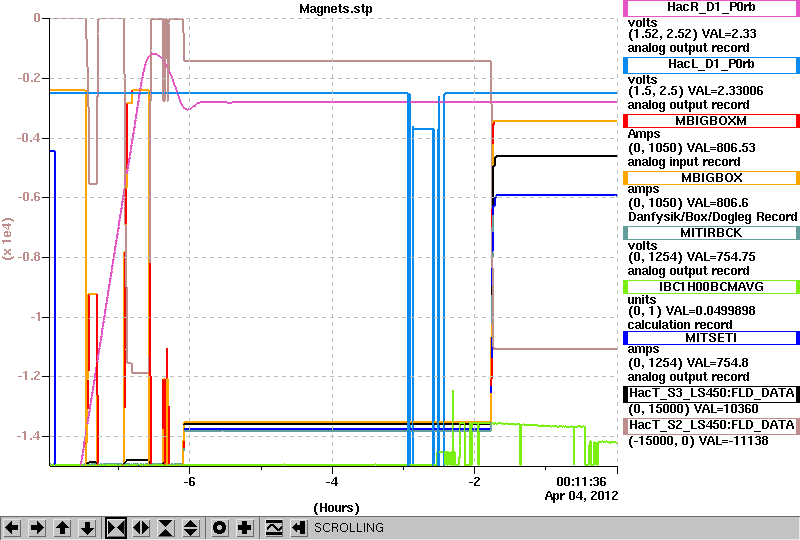The width and height of the screenshot is (800, 540).
Task: Pan the plot left with arrow button
Action: (x=12, y=528)
